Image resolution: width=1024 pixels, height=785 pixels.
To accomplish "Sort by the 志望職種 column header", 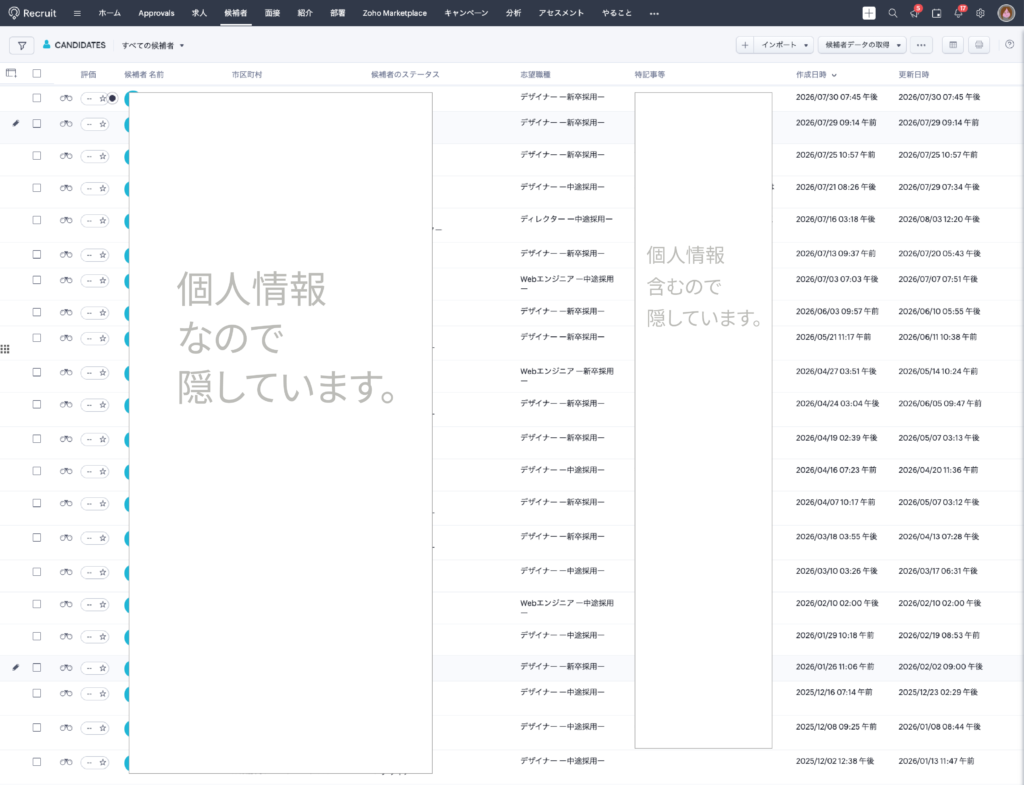I will 535,74.
